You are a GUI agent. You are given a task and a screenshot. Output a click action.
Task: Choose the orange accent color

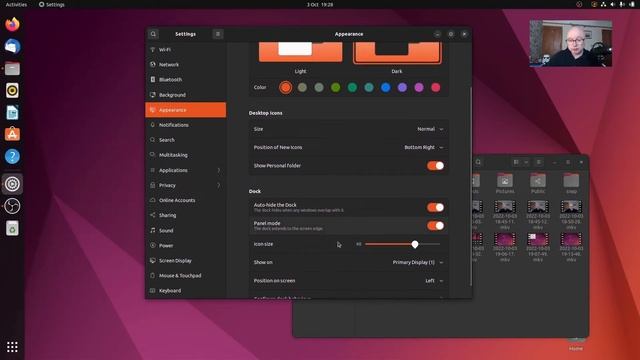pyautogui.click(x=286, y=87)
